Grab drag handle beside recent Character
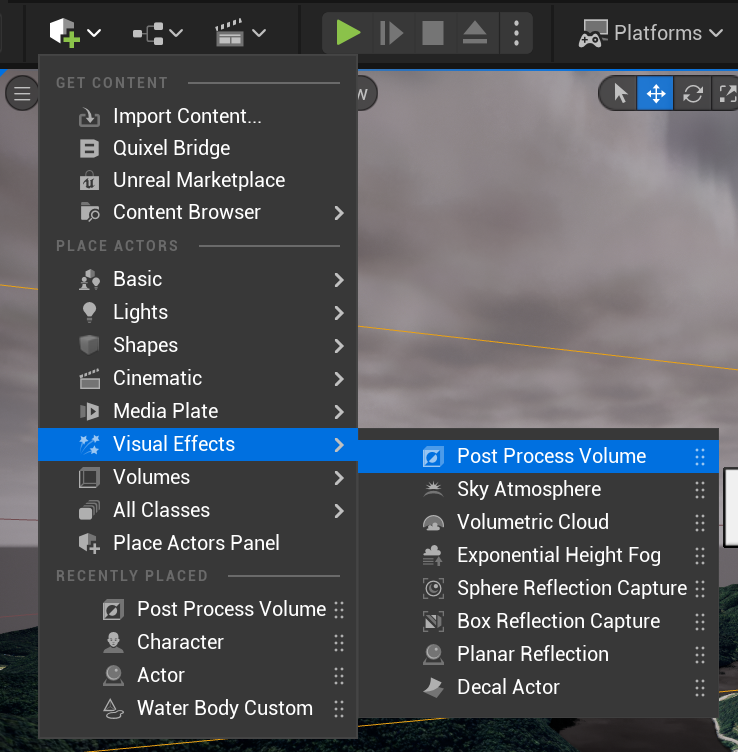738x752 pixels. [339, 643]
